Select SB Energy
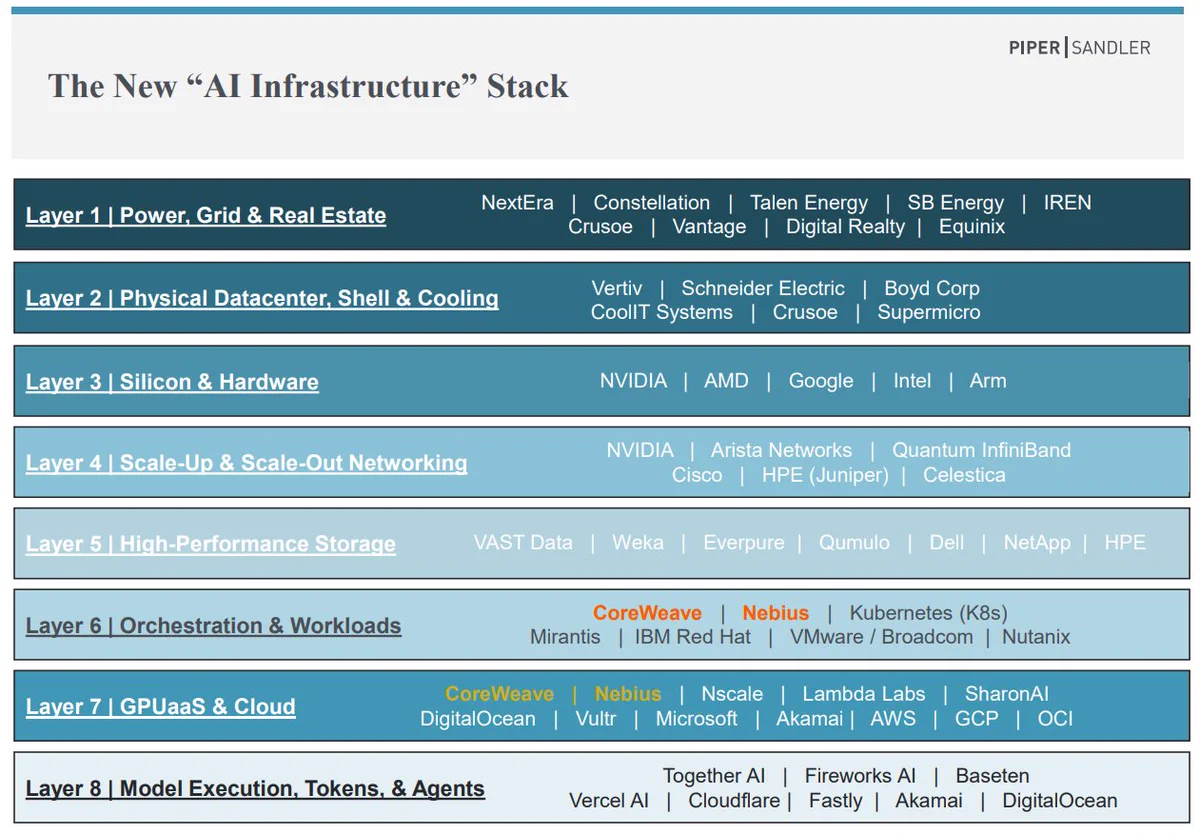 coord(956,203)
